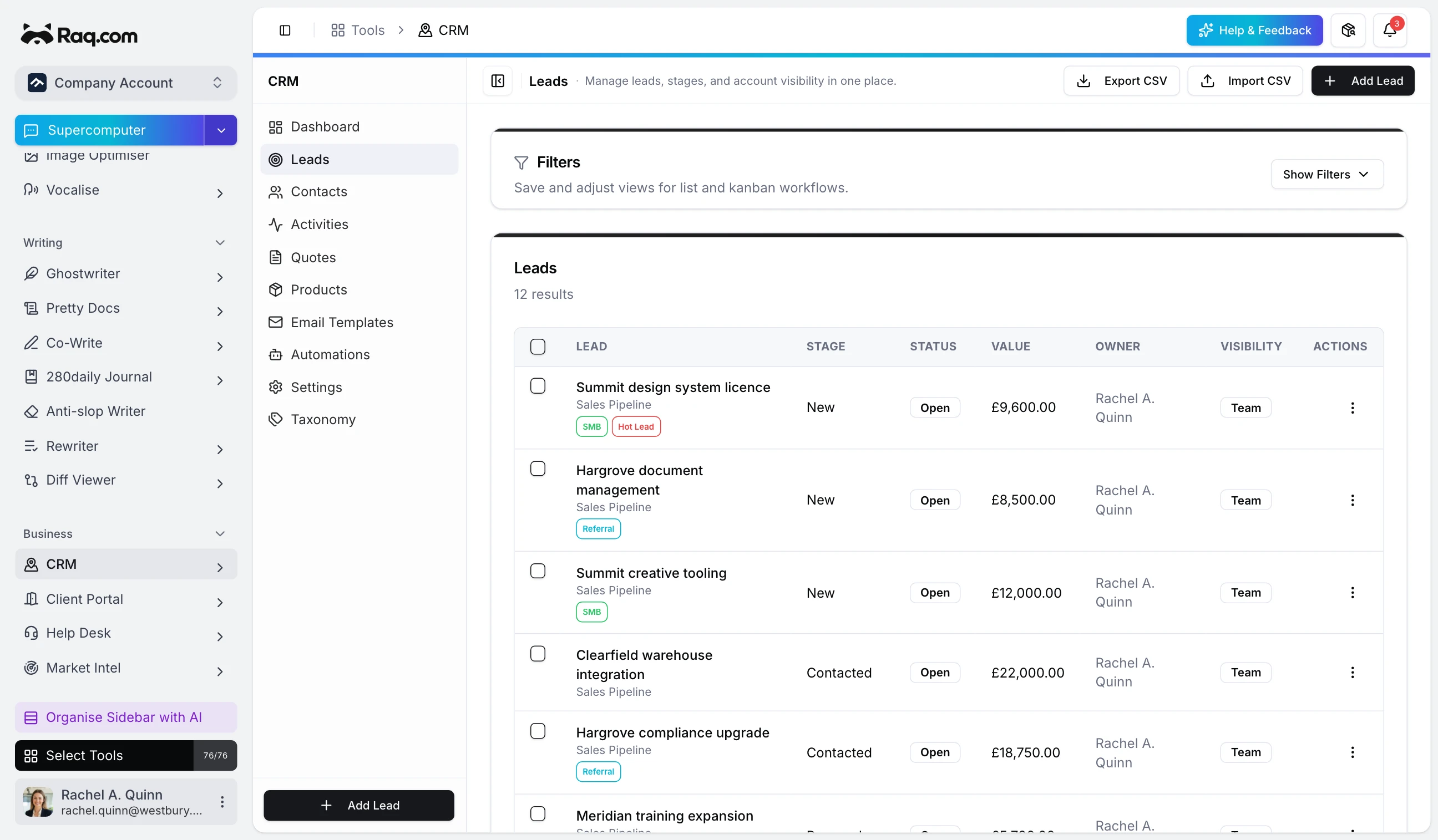Viewport: 1438px width, 840px height.
Task: Click Export CSV button
Action: 1121,81
